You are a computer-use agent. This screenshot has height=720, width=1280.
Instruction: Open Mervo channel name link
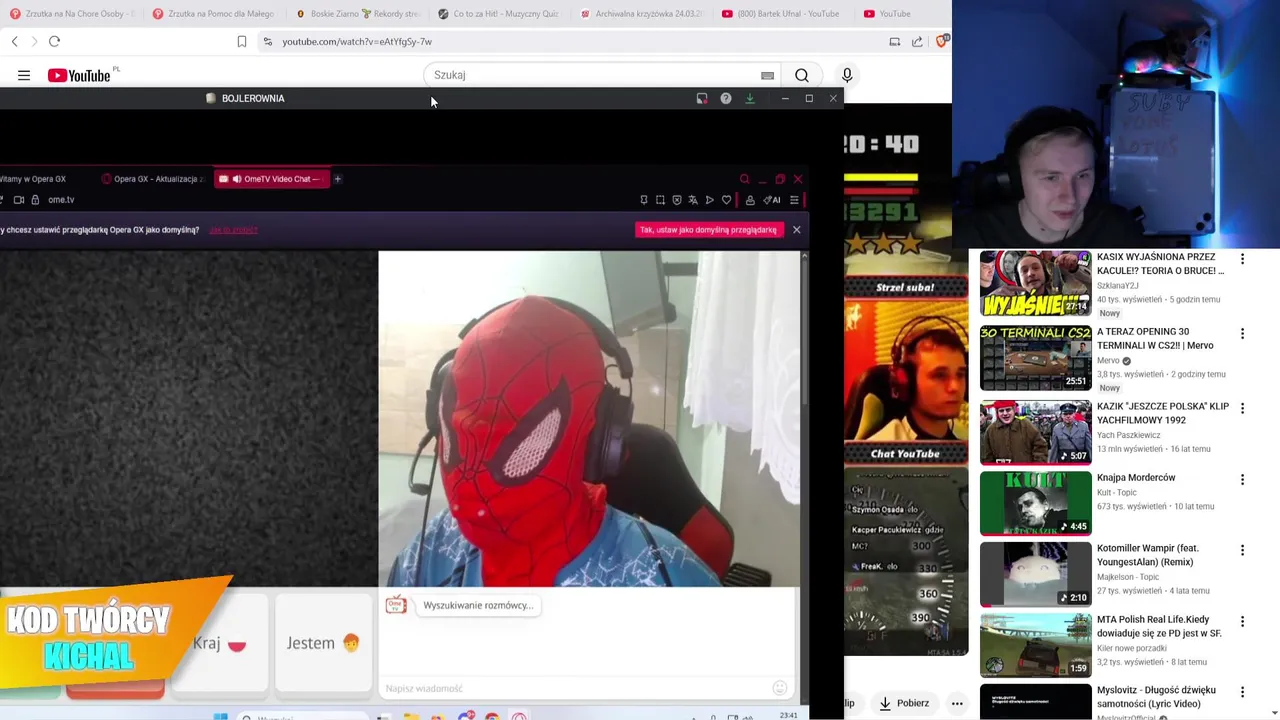pyautogui.click(x=1108, y=361)
